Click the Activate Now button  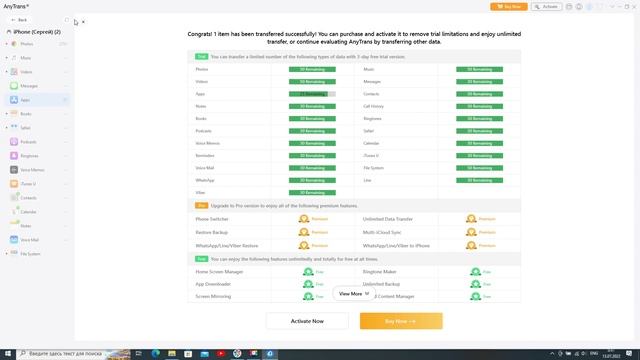(x=307, y=321)
